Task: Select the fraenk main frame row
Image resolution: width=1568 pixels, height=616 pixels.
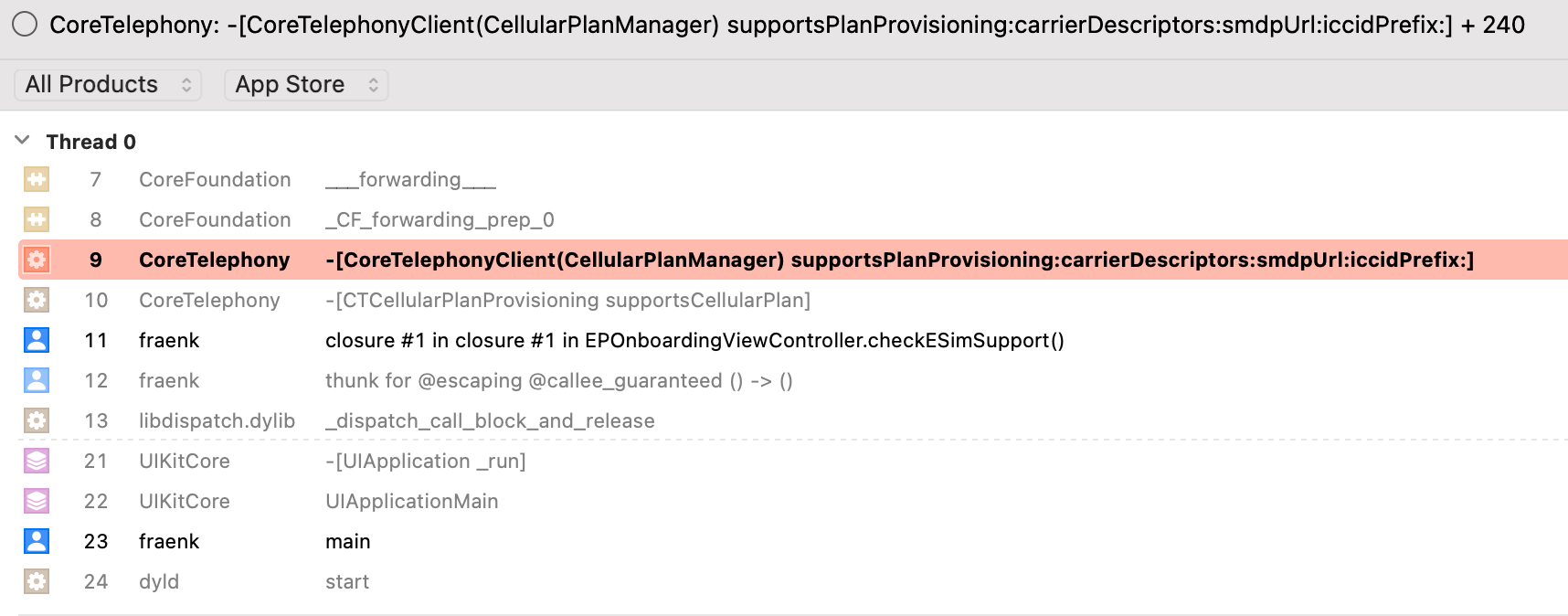Action: [x=793, y=541]
